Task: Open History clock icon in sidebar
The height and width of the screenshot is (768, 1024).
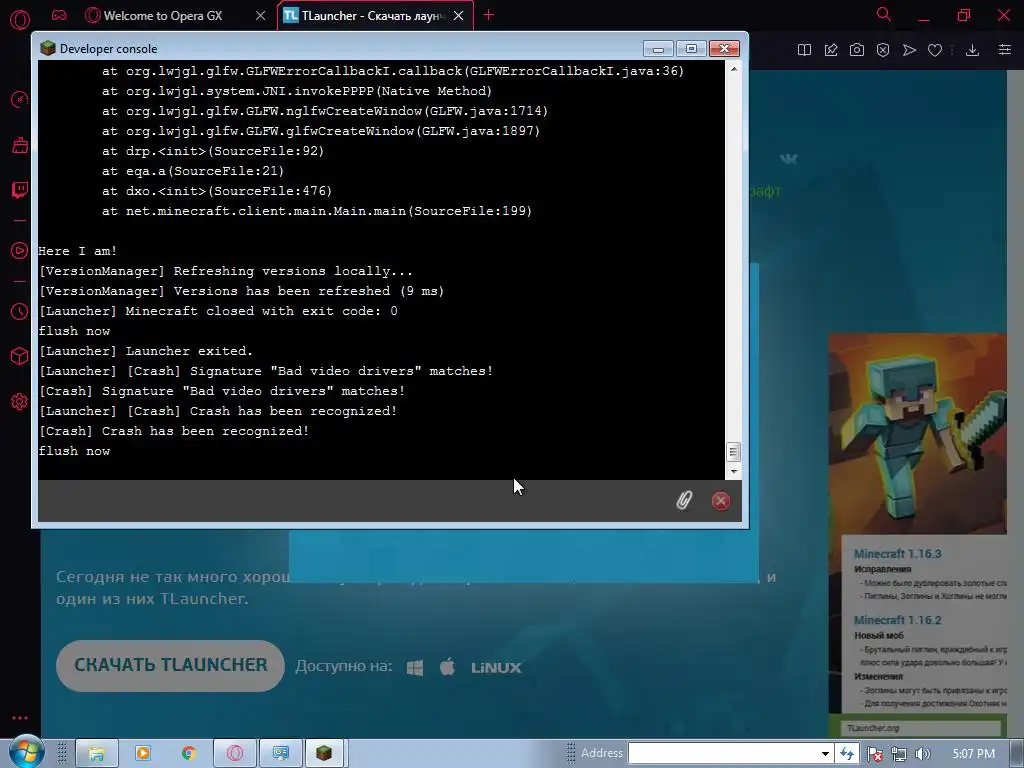Action: coord(20,312)
